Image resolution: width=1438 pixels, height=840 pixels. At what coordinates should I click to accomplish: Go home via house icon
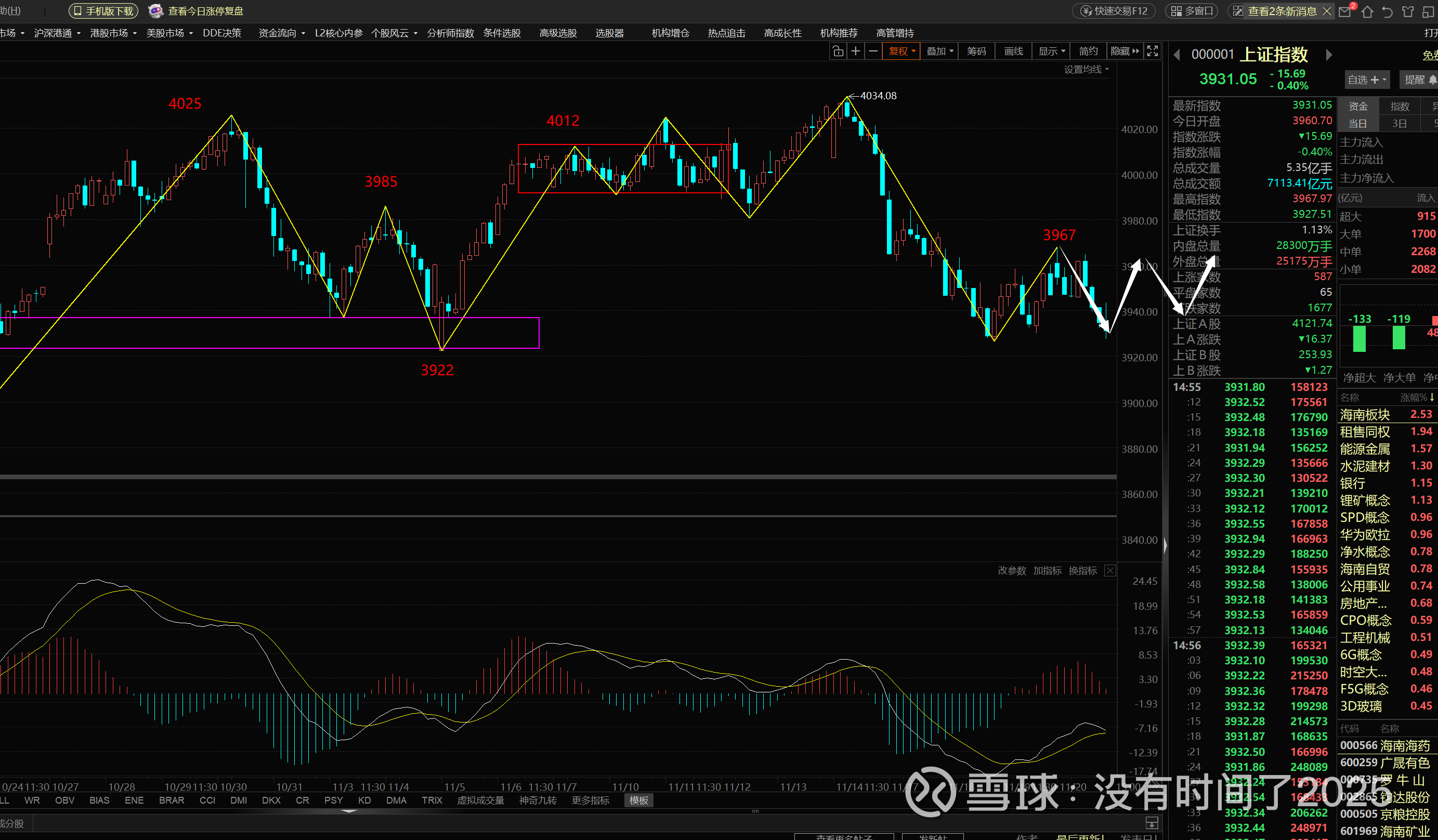pyautogui.click(x=1367, y=11)
